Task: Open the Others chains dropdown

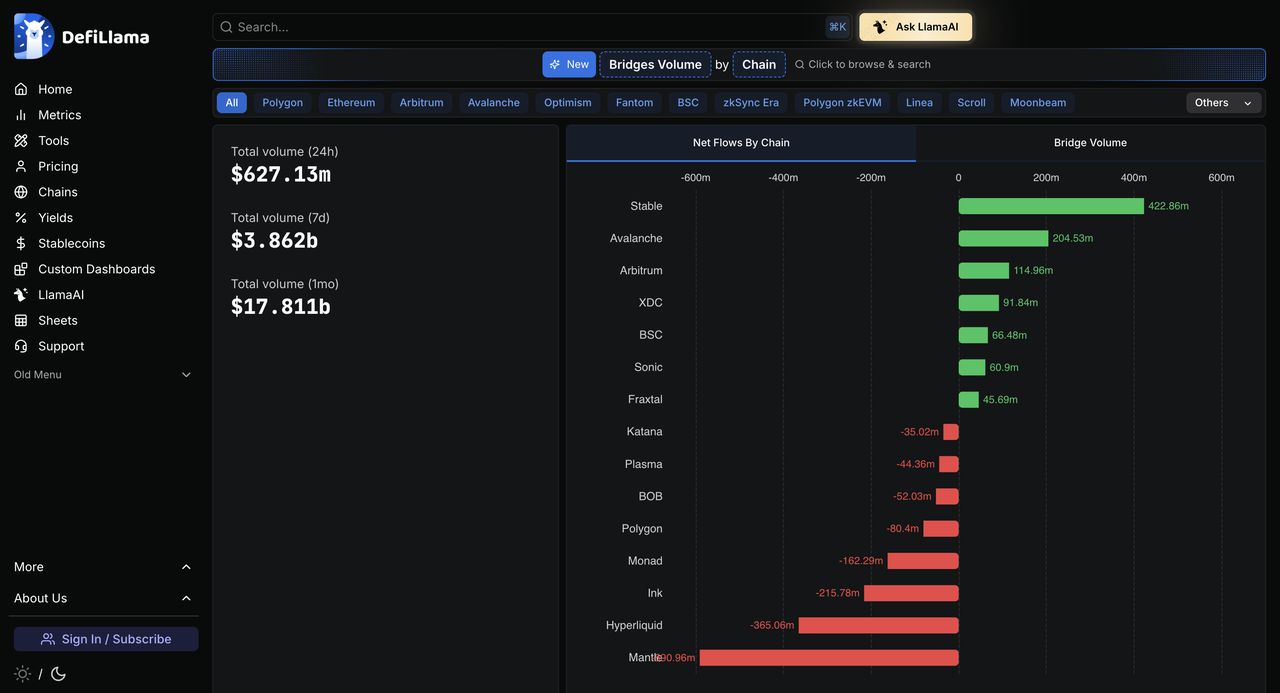Action: coord(1224,103)
